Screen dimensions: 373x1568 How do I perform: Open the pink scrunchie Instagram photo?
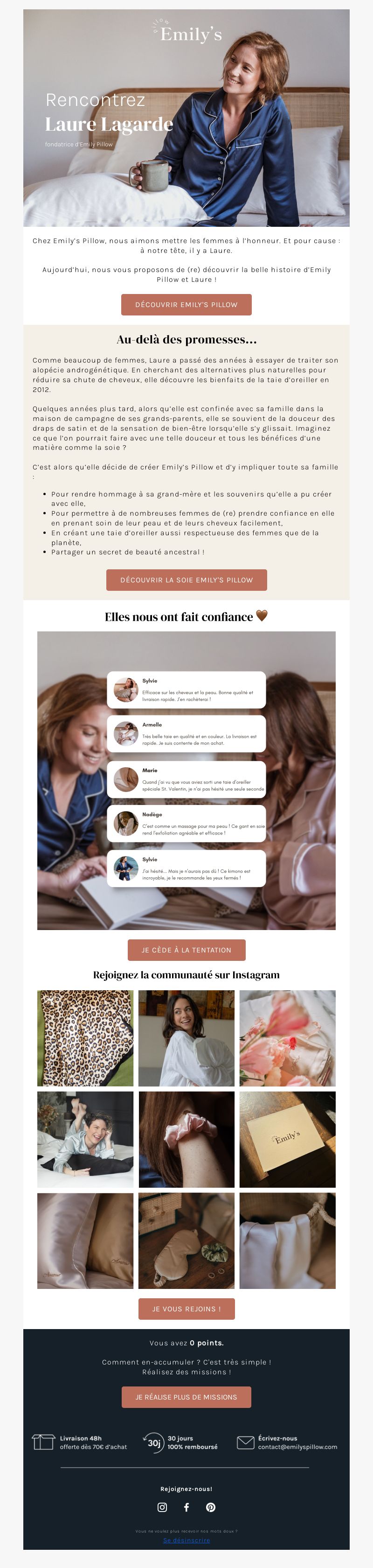click(186, 1140)
